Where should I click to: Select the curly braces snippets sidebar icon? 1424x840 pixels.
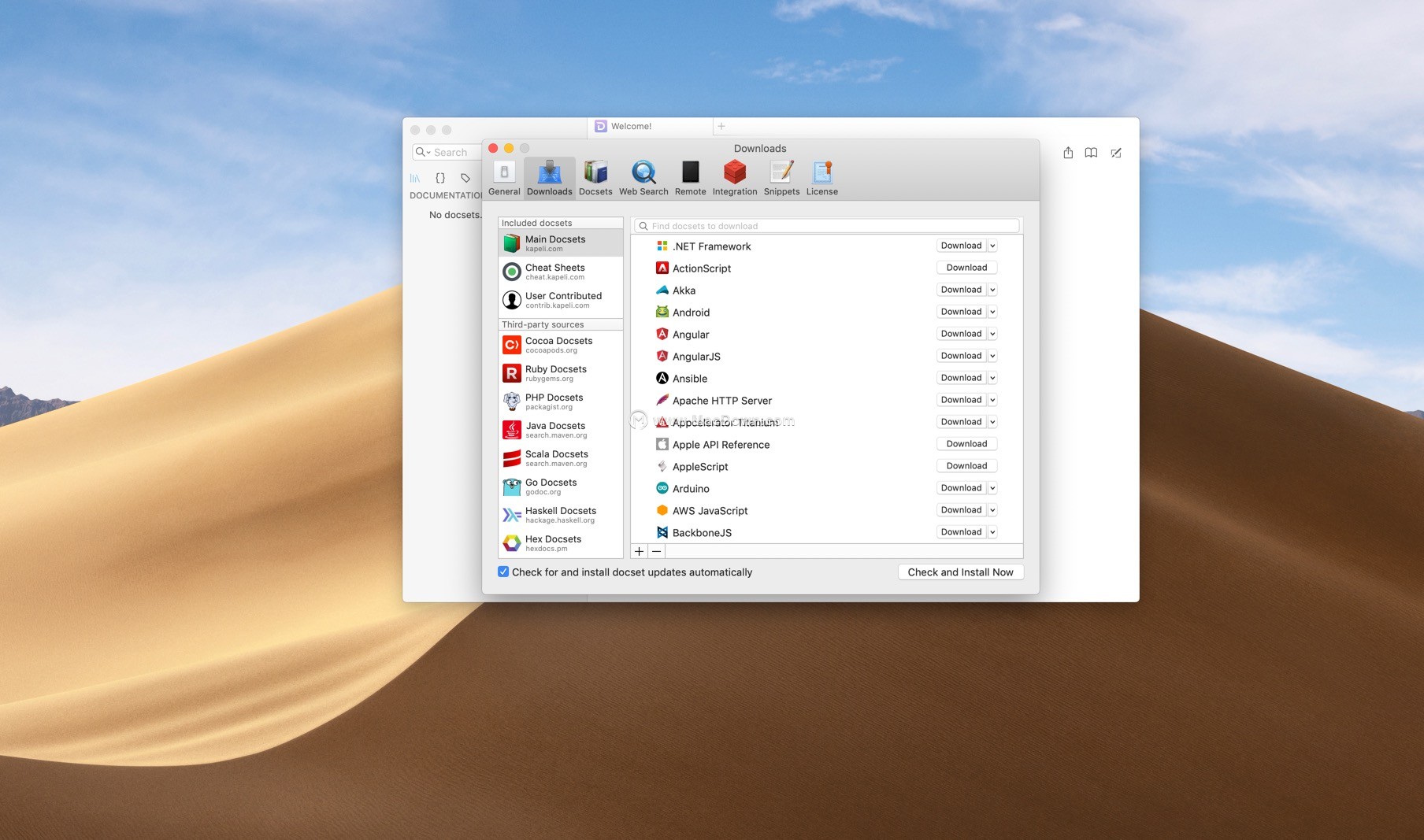tap(440, 178)
